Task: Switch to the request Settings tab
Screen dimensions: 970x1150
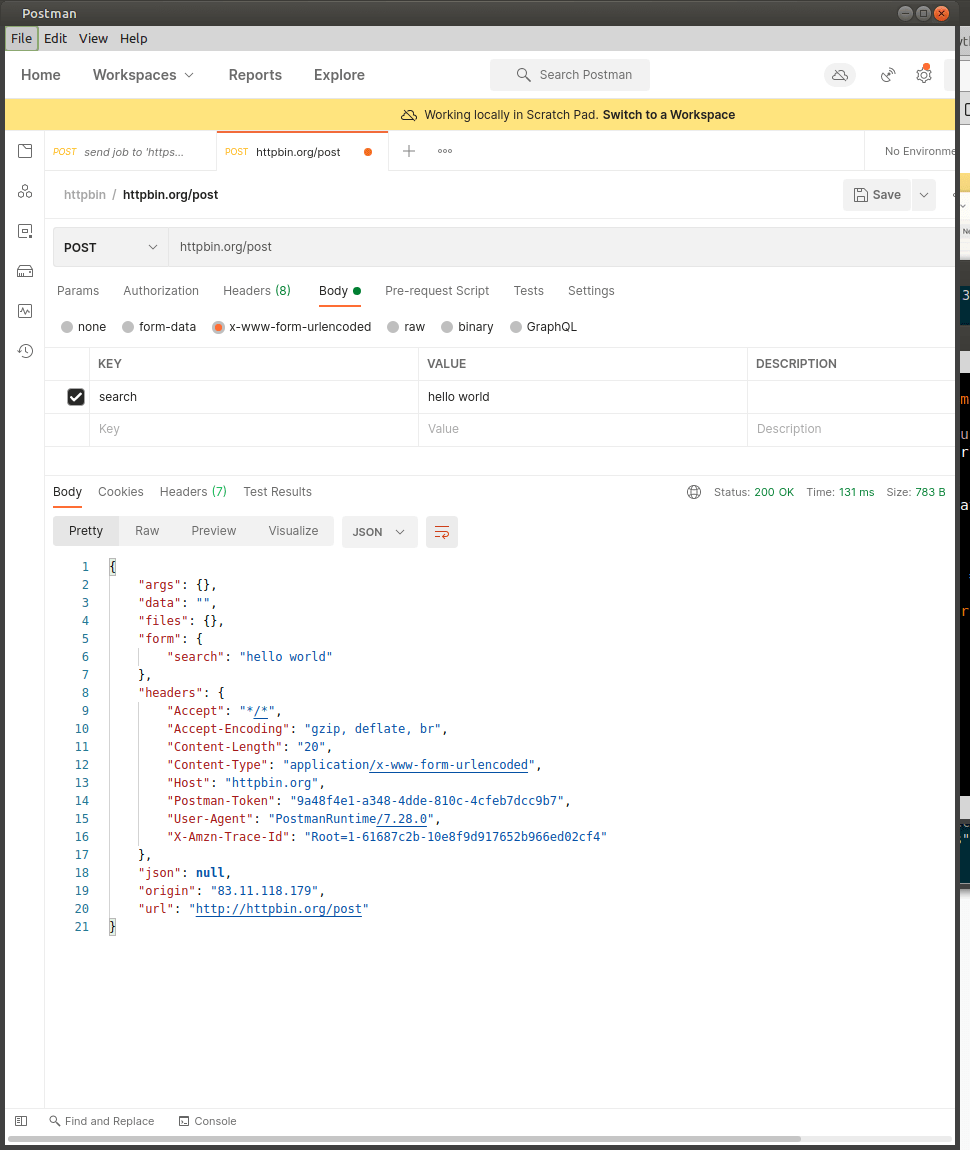Action: (591, 291)
